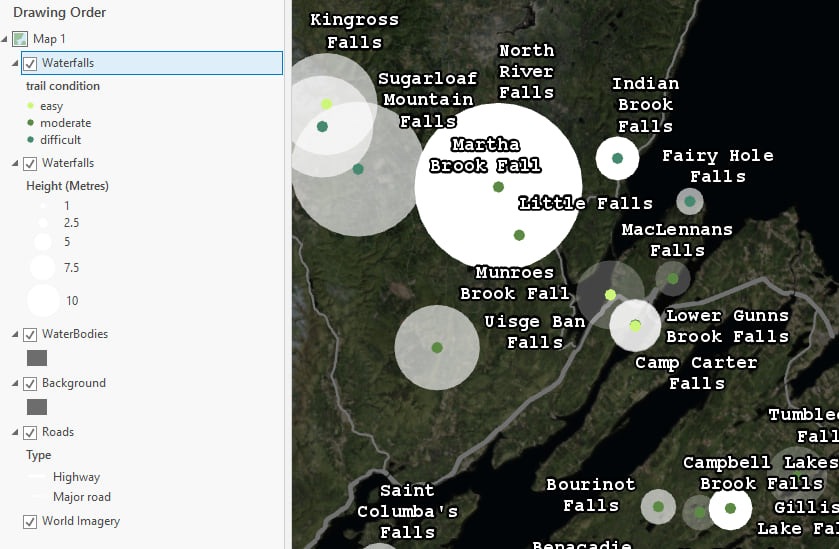
Task: Collapse the Roads layer legend
Action: pyautogui.click(x=15, y=432)
